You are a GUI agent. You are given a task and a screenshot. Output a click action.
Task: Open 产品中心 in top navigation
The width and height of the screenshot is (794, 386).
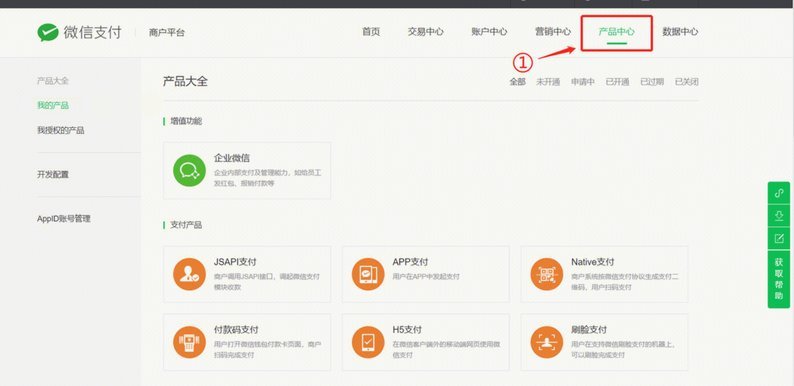pos(616,31)
